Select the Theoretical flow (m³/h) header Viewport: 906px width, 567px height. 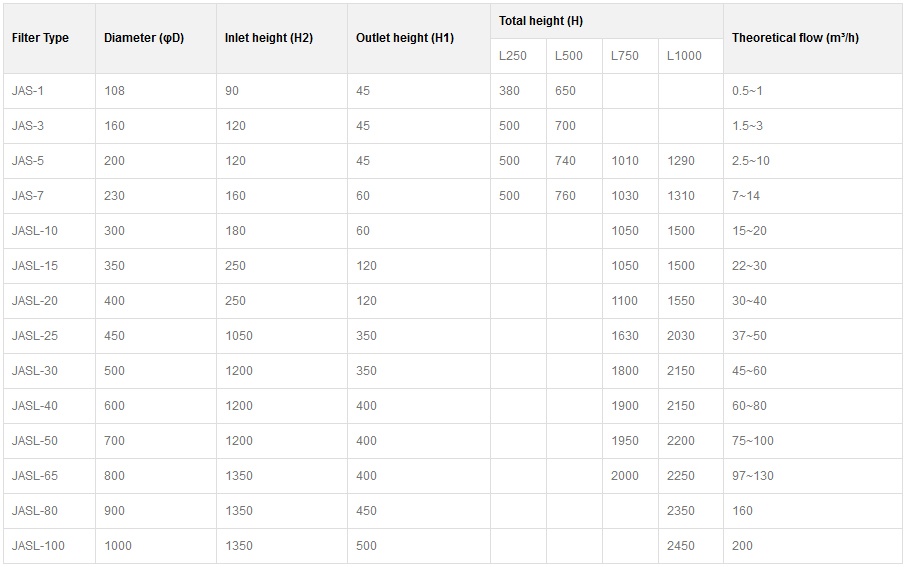point(795,38)
